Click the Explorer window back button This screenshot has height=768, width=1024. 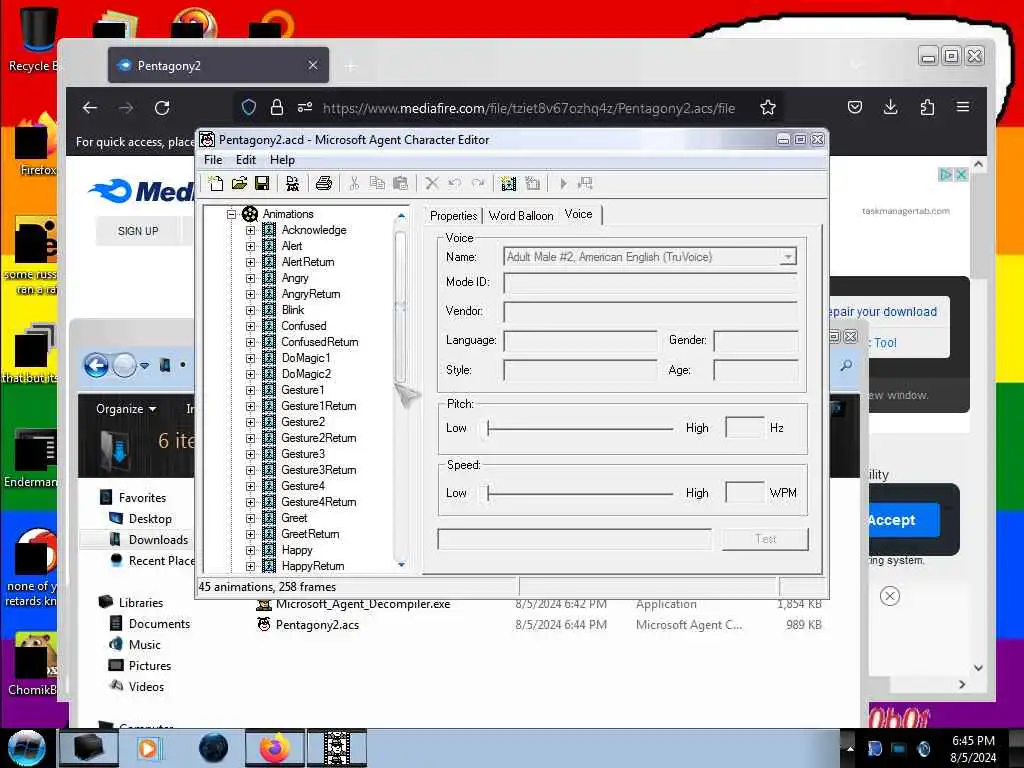pos(96,365)
